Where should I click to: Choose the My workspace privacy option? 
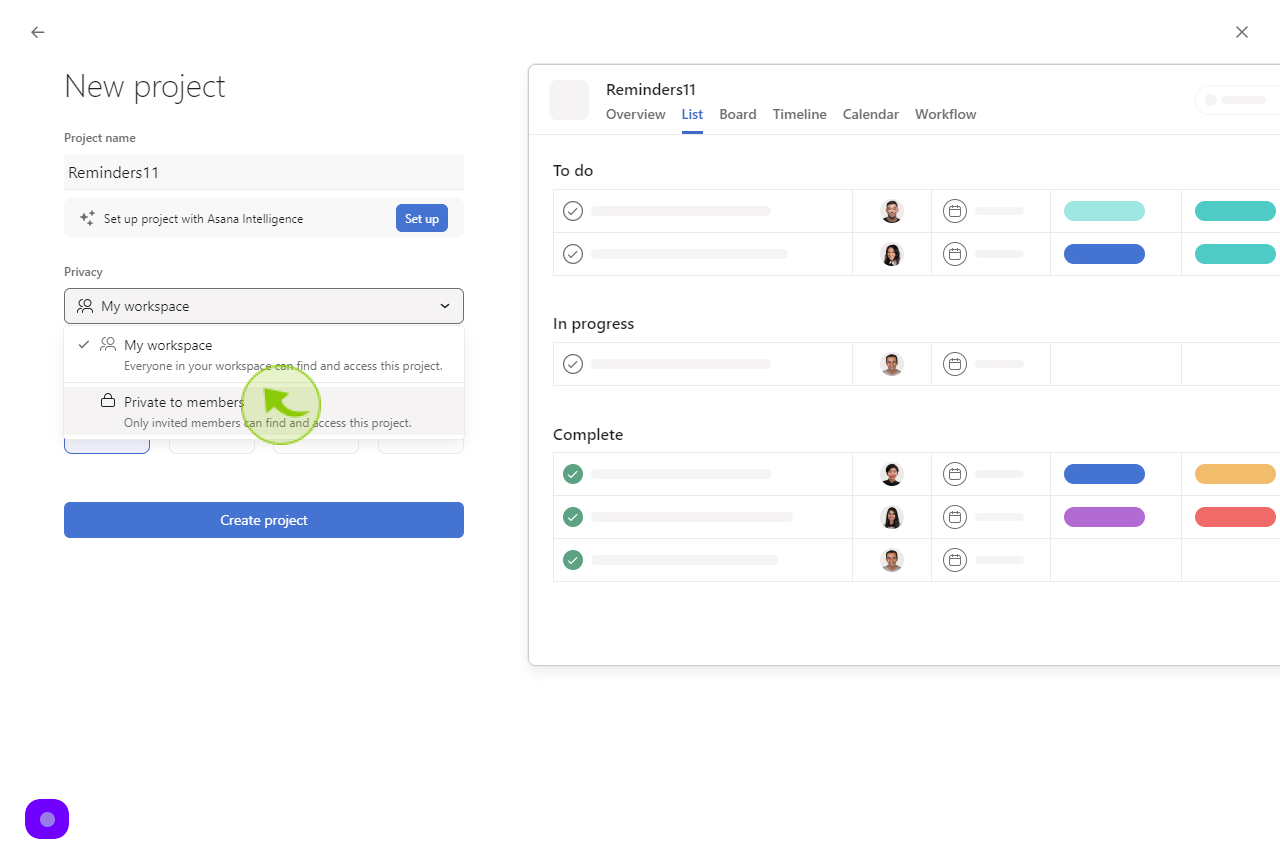[x=264, y=355]
